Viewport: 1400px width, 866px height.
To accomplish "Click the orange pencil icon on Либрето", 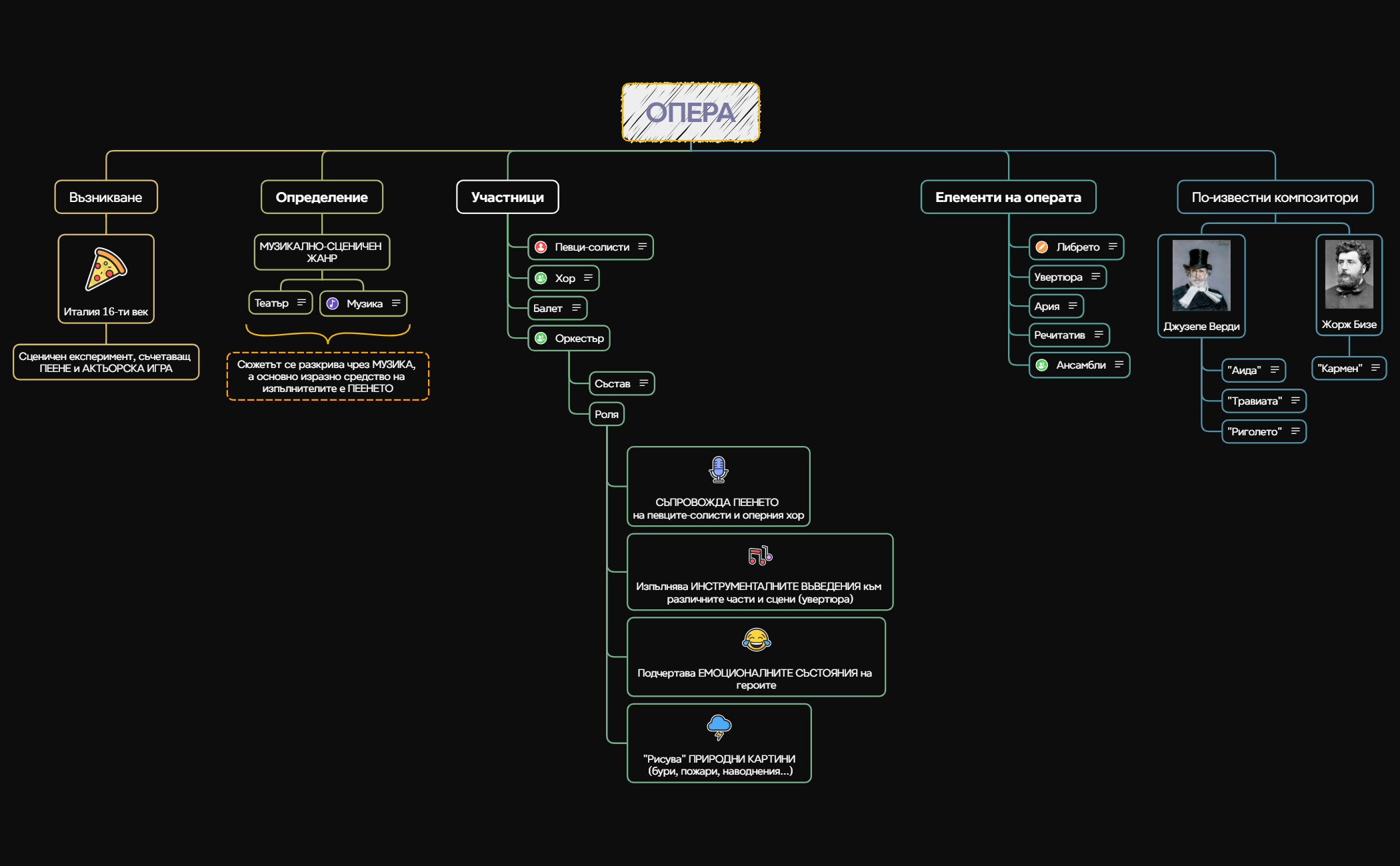I will (1042, 247).
